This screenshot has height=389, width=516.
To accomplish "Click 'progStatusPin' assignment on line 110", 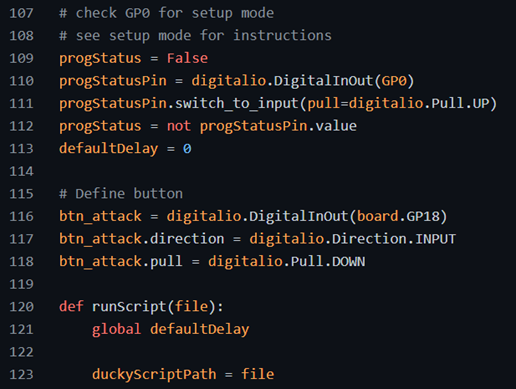I will (x=113, y=81).
